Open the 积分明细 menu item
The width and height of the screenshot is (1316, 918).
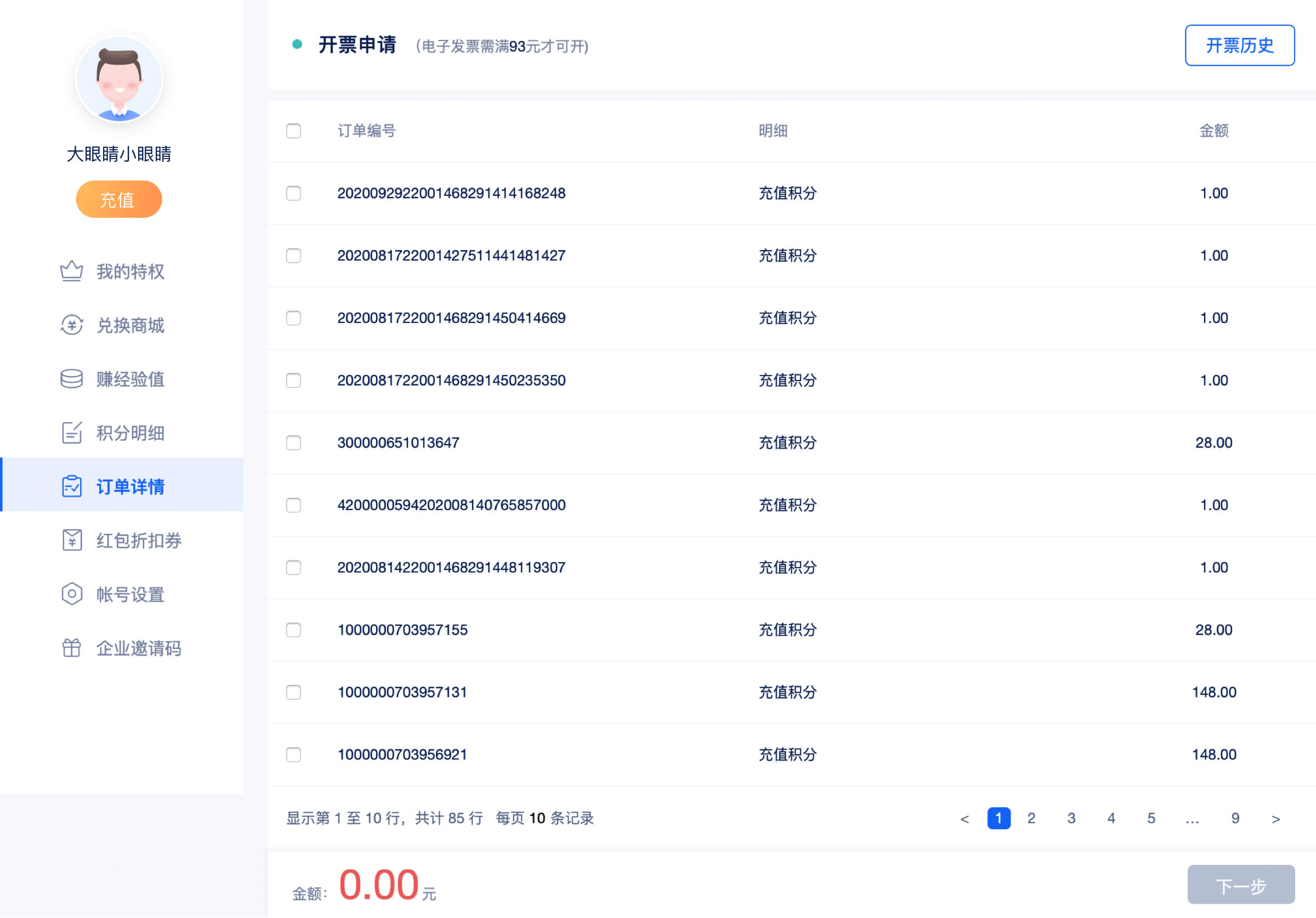point(130,433)
